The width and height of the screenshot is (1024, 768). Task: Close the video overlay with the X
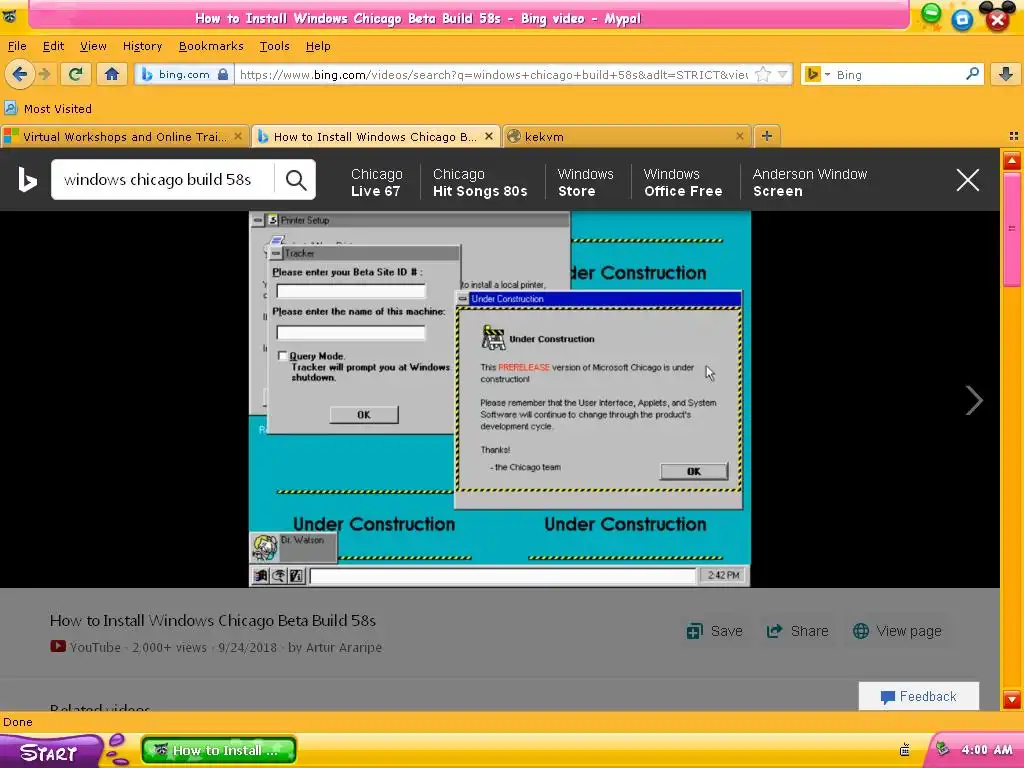968,180
